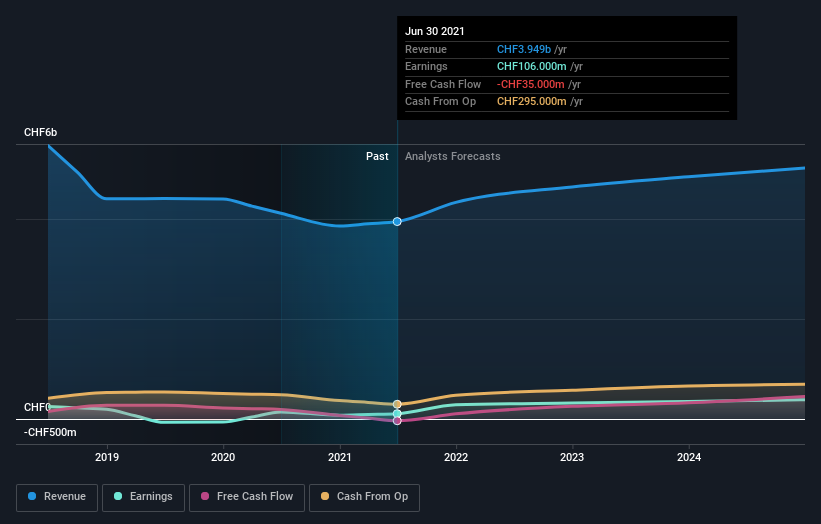The image size is (821, 524).
Task: Select the 2020 x-axis label
Action: point(223,457)
